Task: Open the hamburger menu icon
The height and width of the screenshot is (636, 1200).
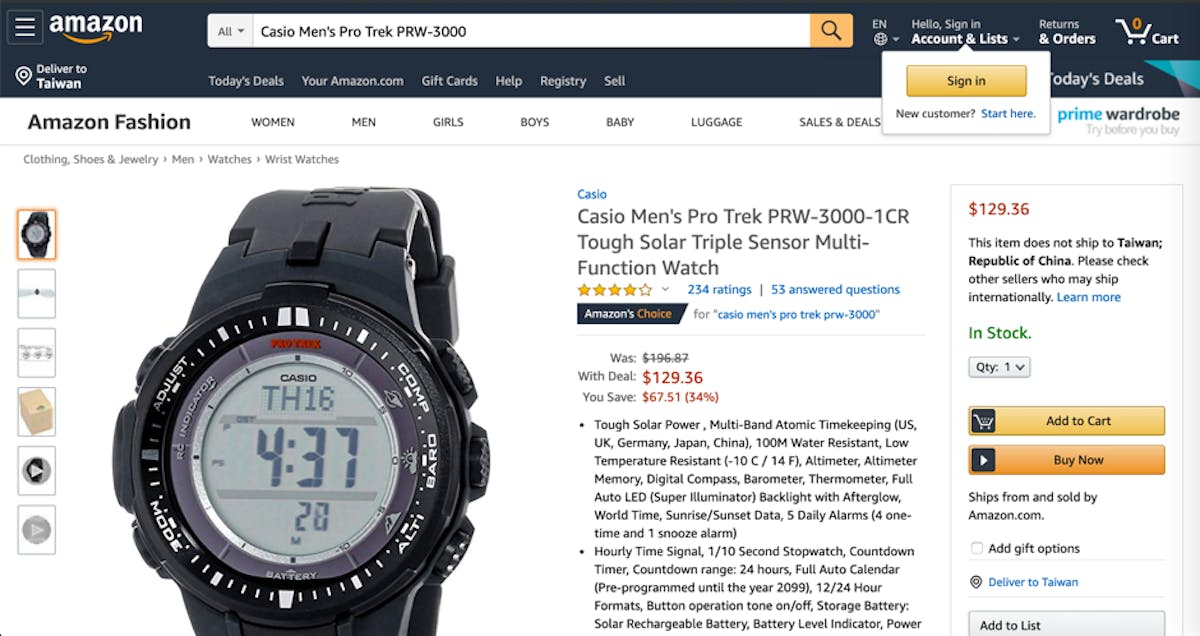Action: pos(24,28)
